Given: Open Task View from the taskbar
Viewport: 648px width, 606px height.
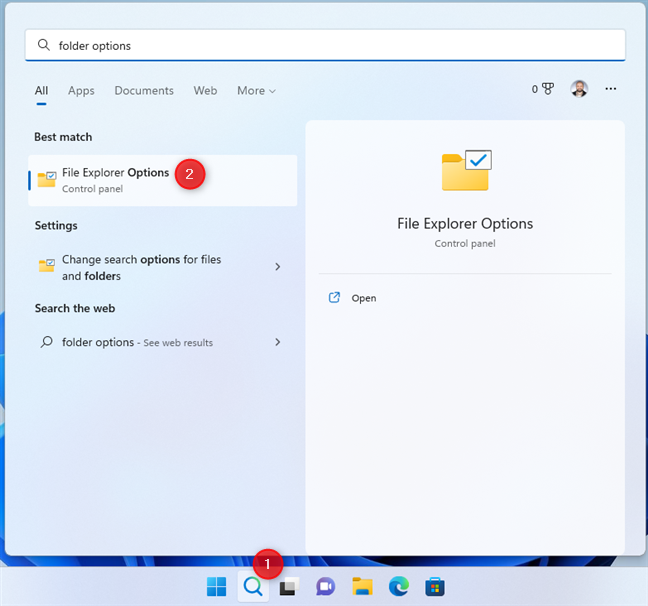Looking at the screenshot, I should coord(289,587).
